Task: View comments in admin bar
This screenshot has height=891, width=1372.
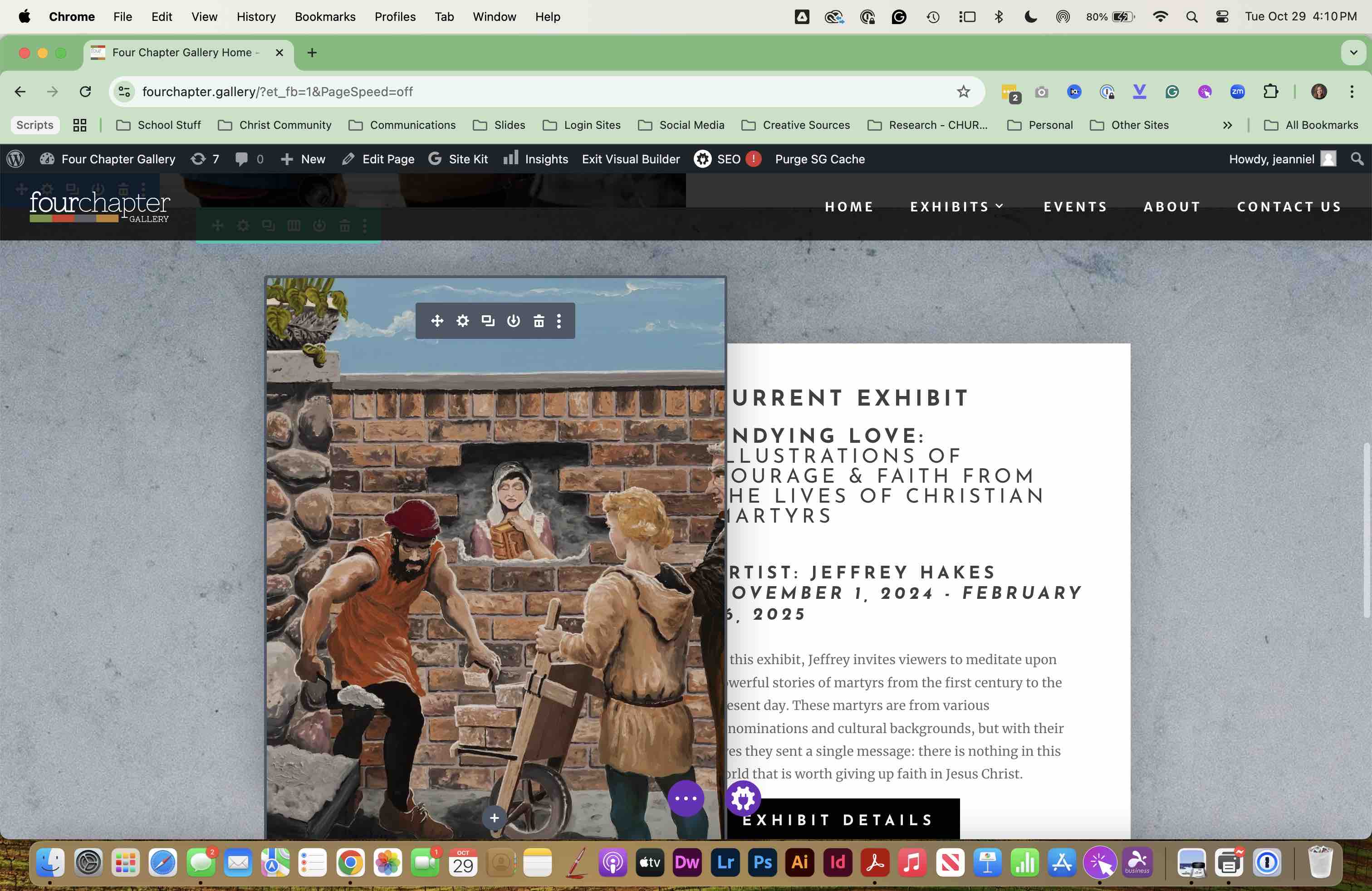Action: click(250, 159)
